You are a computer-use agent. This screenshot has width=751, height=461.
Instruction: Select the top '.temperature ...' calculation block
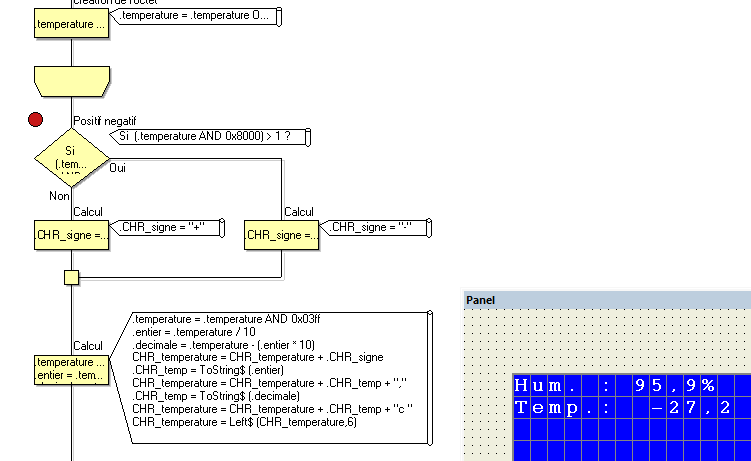point(71,23)
